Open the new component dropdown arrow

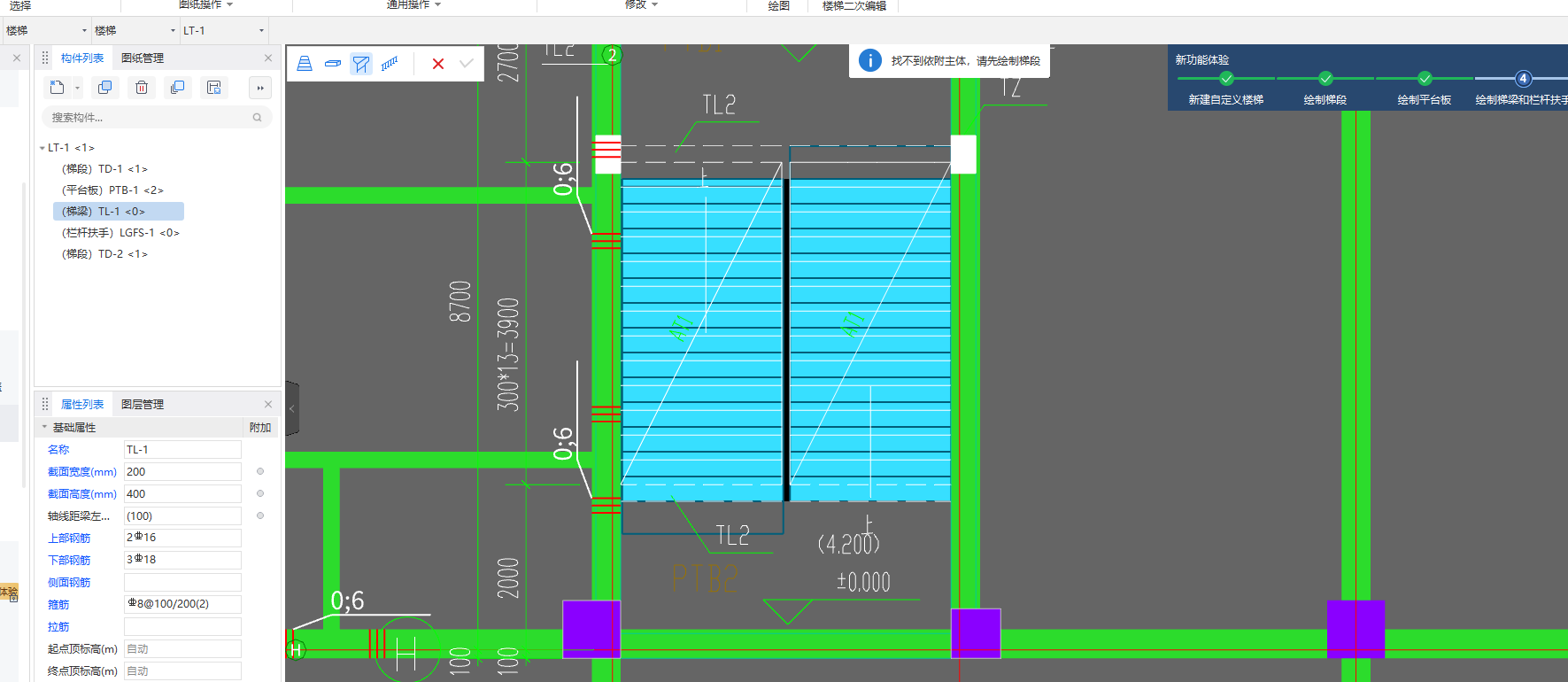78,88
